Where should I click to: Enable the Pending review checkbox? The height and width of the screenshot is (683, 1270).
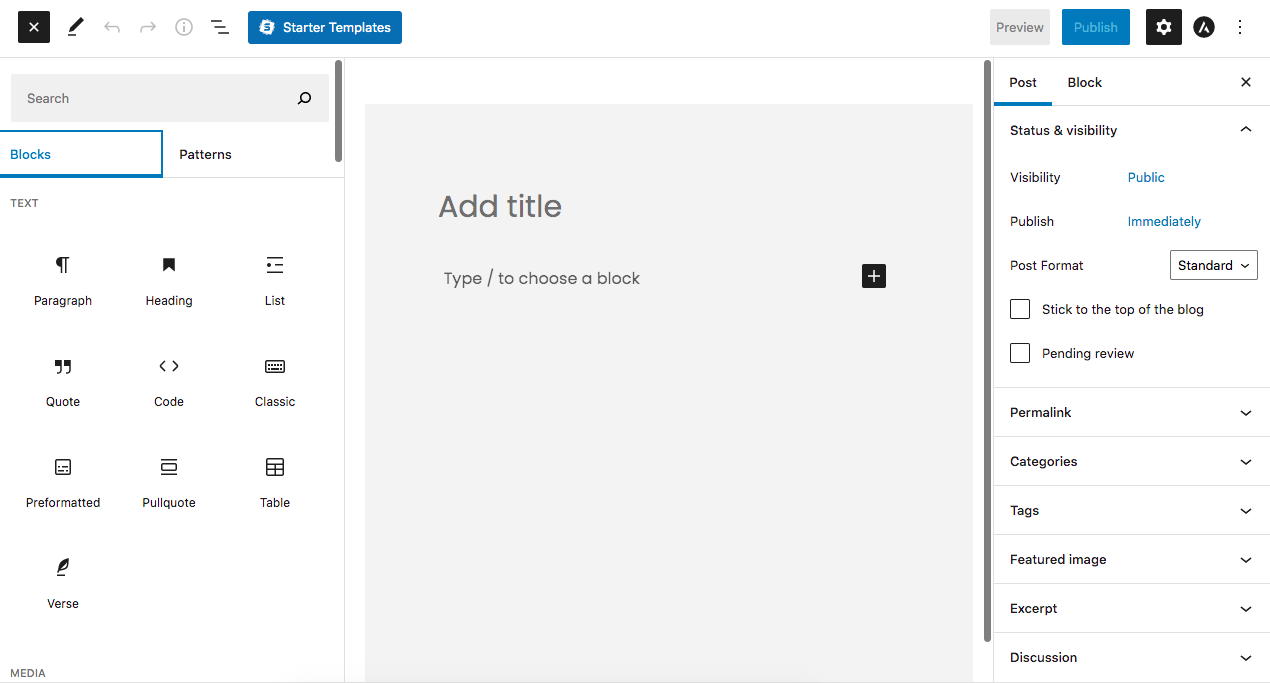pos(1019,353)
